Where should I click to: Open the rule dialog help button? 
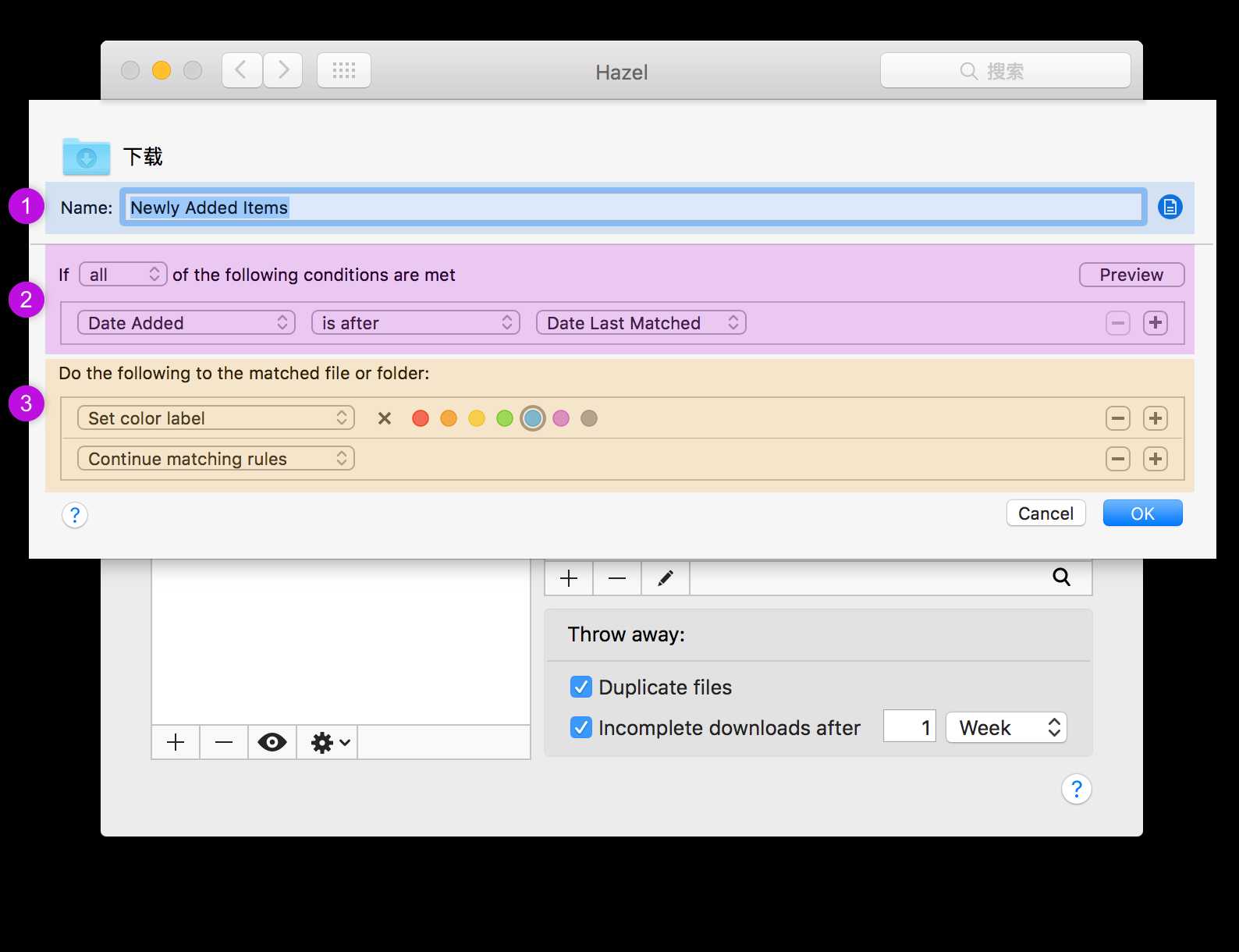75,515
